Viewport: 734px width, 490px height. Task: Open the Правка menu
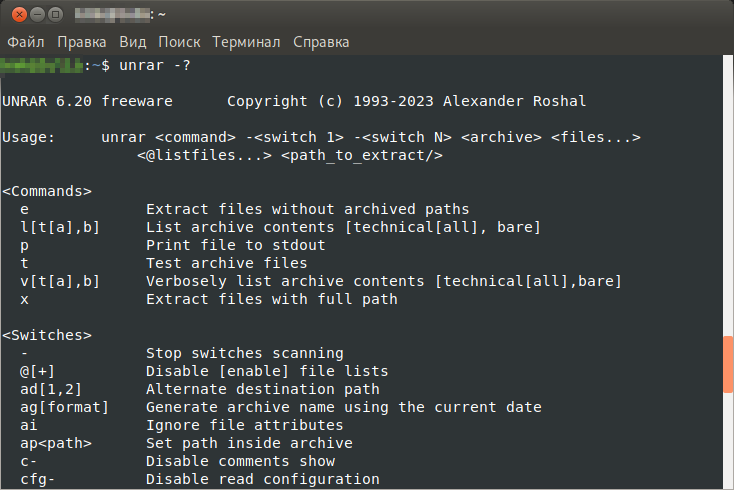click(x=81, y=42)
